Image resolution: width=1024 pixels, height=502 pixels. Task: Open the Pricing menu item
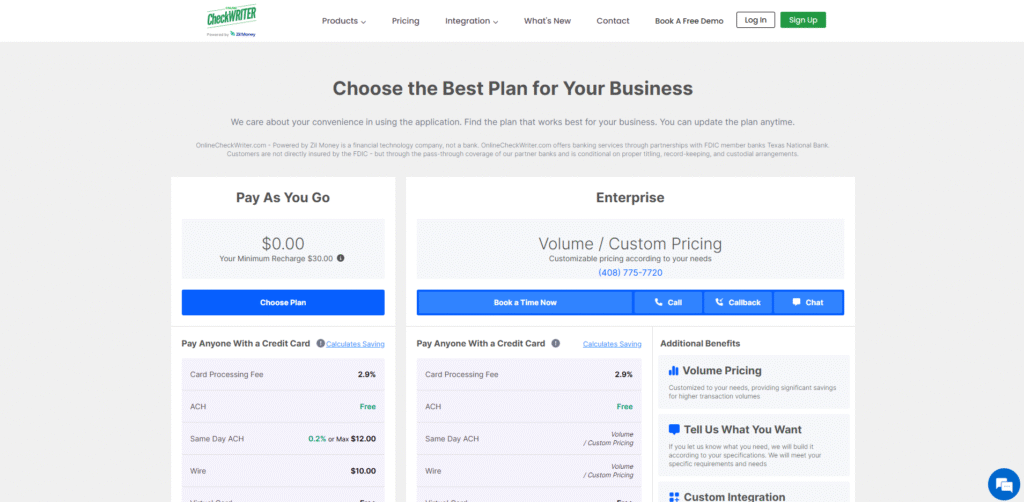(x=406, y=20)
